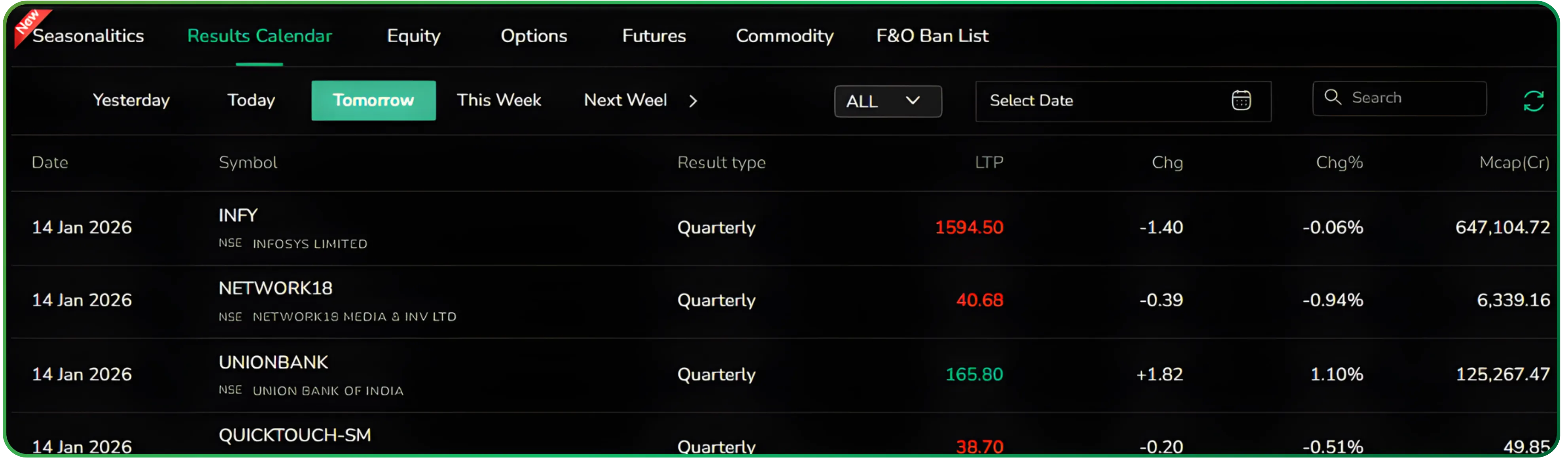The height and width of the screenshot is (461, 1568).
Task: Click into the Search input field
Action: (1412, 98)
